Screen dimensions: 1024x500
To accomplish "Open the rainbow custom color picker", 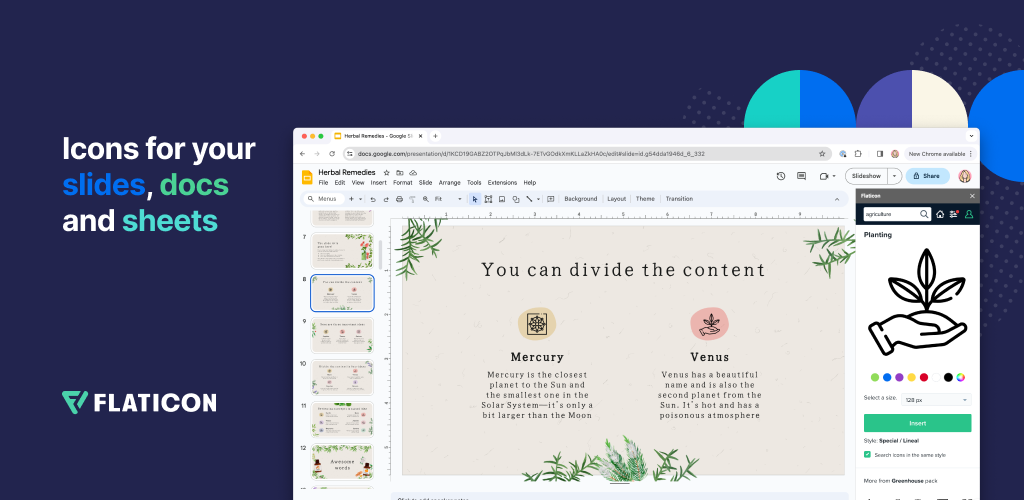I will [961, 377].
